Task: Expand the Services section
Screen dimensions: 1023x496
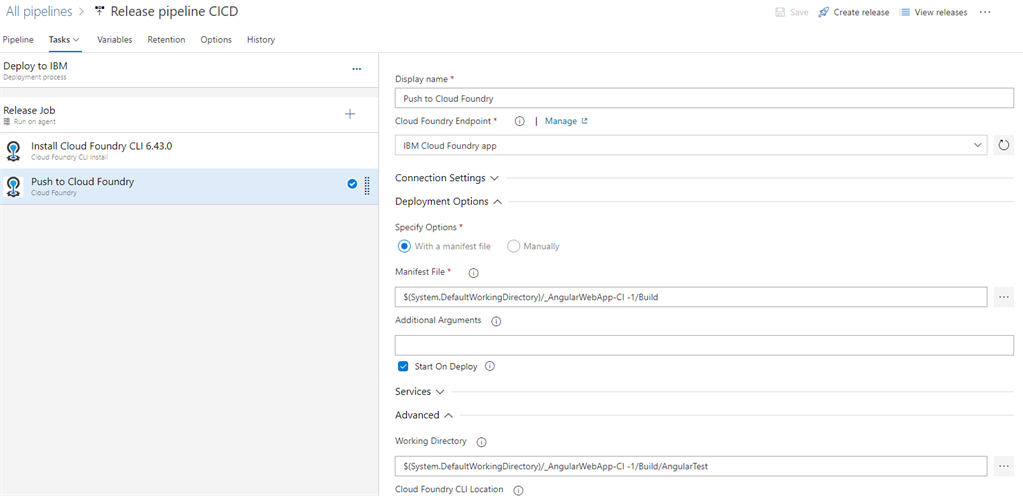Action: pos(420,392)
